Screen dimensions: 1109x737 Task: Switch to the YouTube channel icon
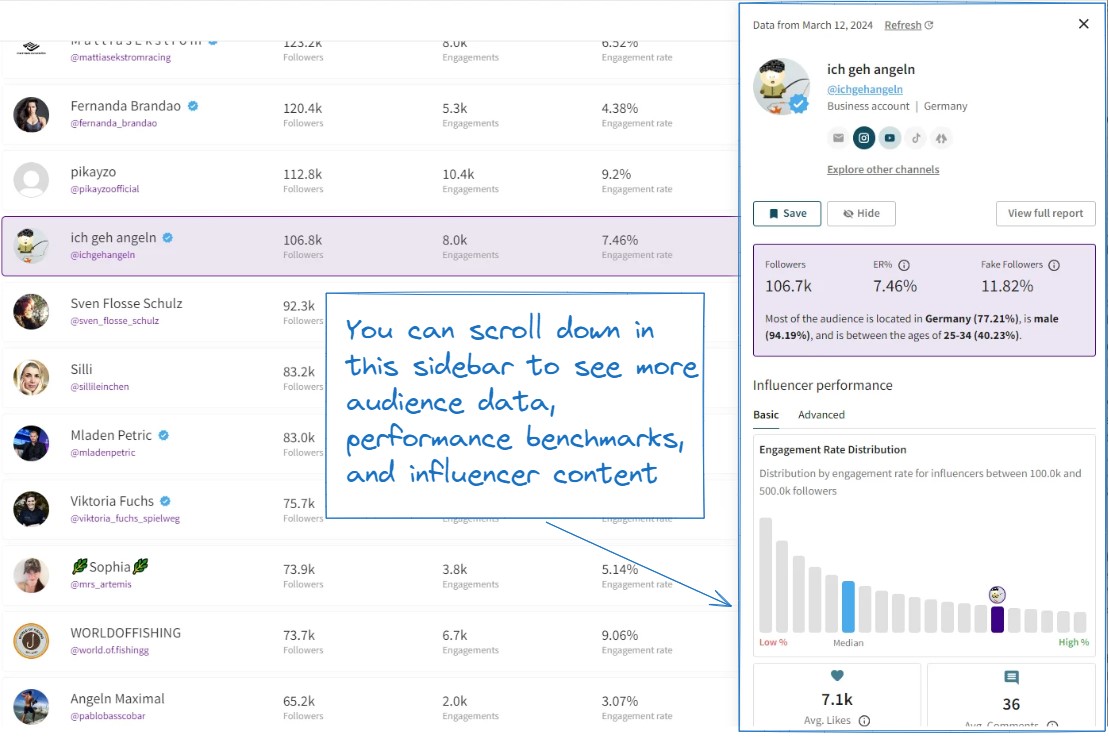pyautogui.click(x=890, y=138)
